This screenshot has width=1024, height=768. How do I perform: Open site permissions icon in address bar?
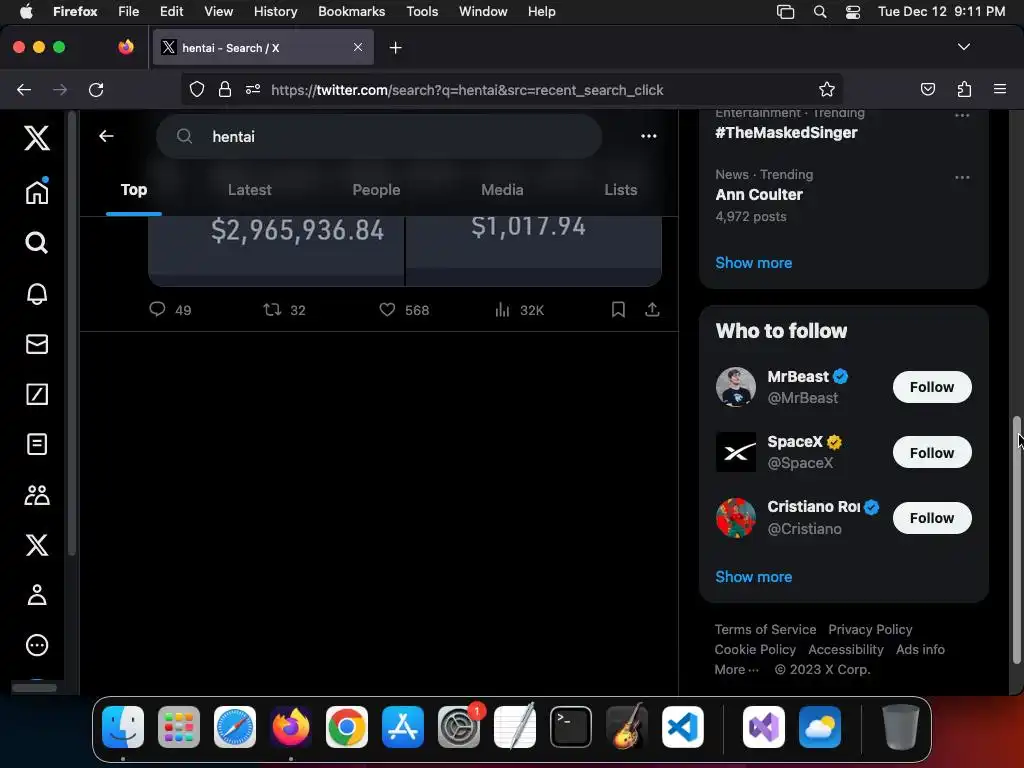(x=253, y=89)
